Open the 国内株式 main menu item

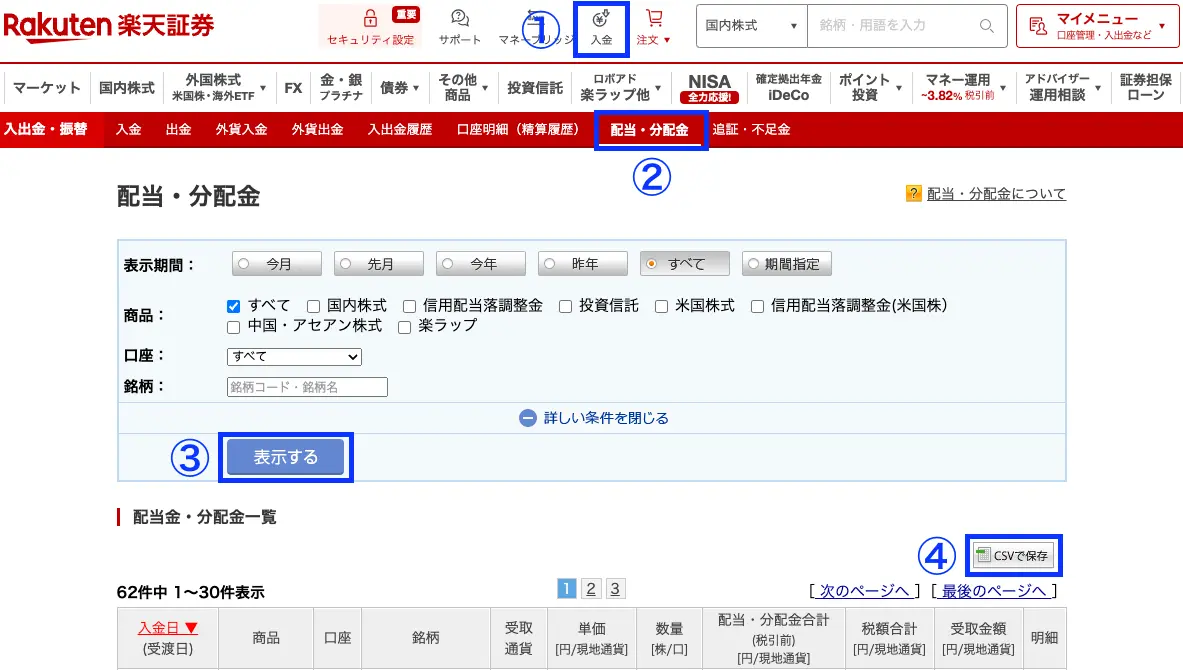coord(127,88)
